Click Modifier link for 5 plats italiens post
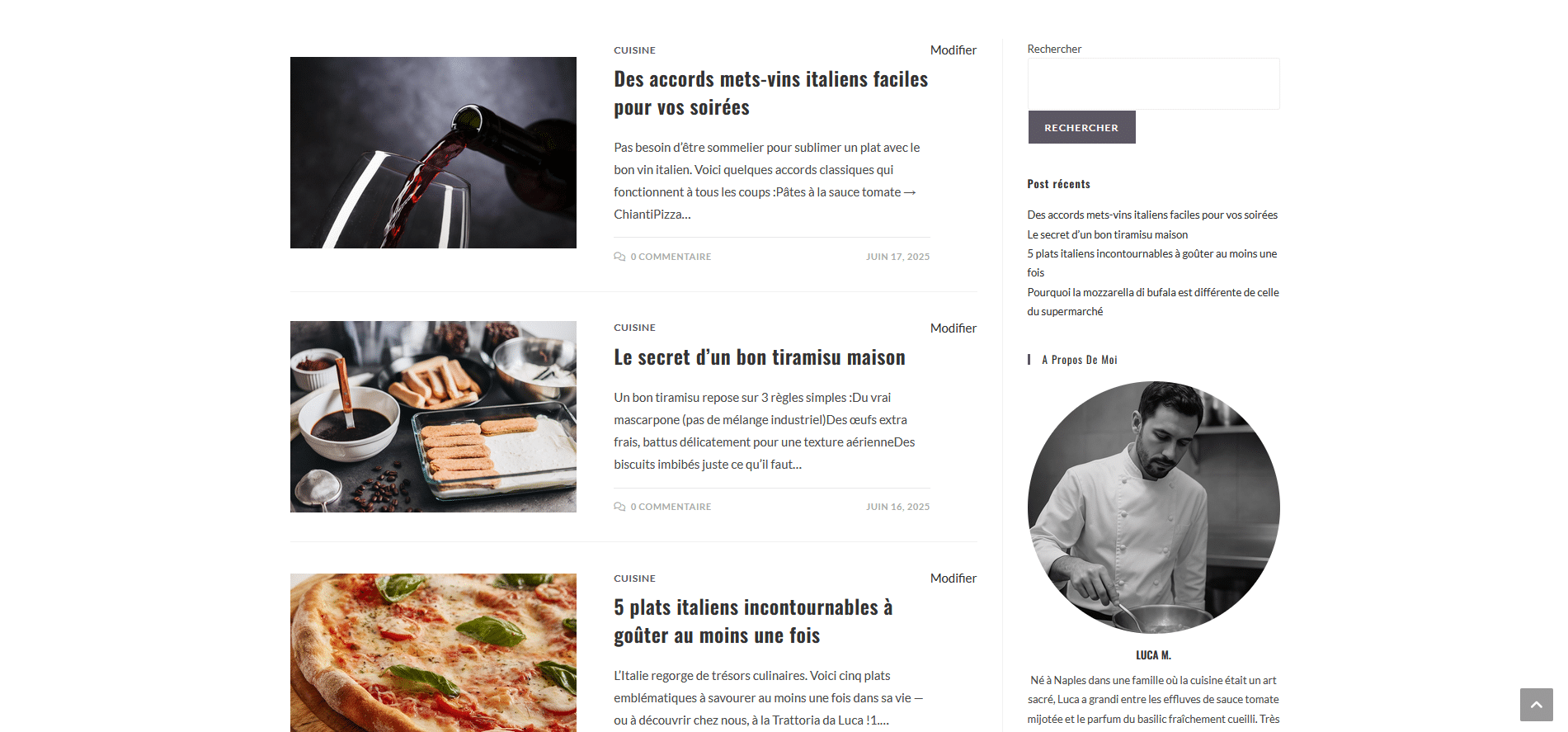1568x732 pixels. (953, 579)
